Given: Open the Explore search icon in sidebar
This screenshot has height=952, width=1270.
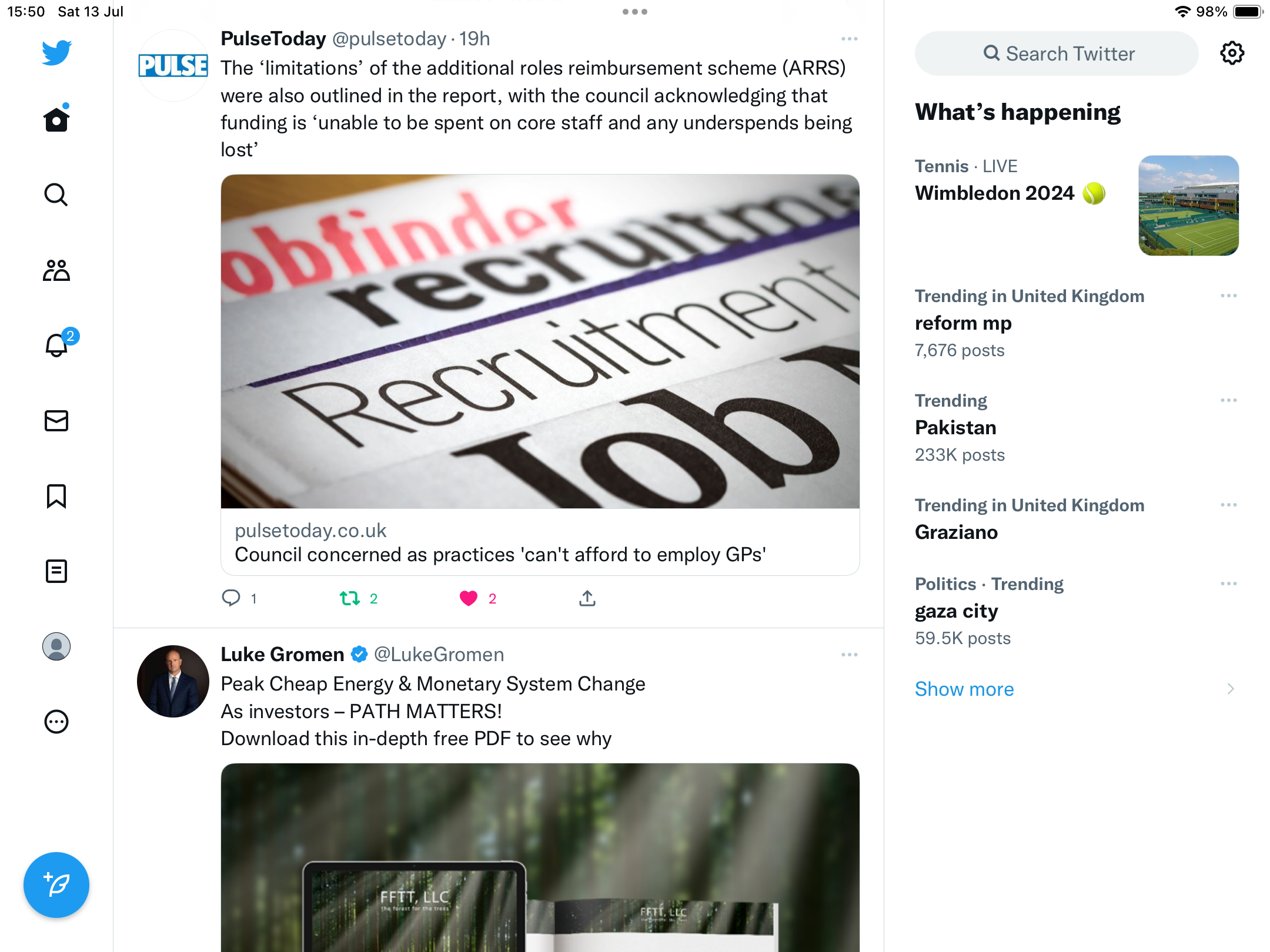Looking at the screenshot, I should [x=56, y=195].
